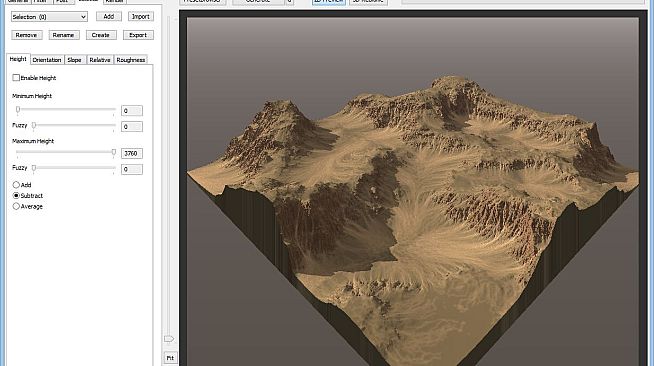Switch to the Relative tab
The image size is (654, 366).
pyautogui.click(x=100, y=60)
